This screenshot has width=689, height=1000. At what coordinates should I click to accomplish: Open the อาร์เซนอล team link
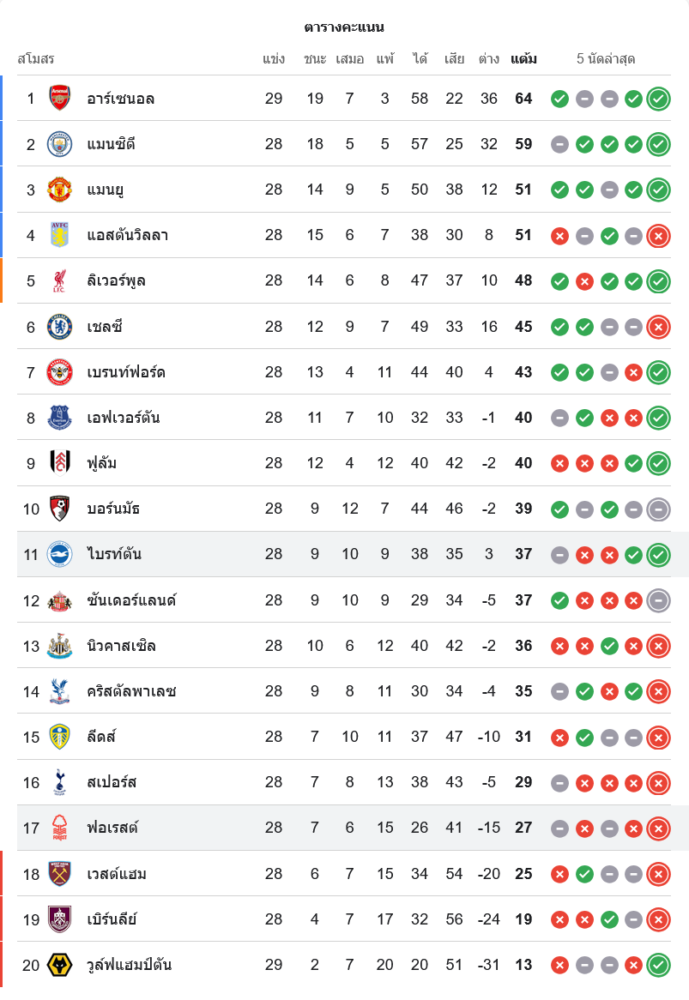120,98
